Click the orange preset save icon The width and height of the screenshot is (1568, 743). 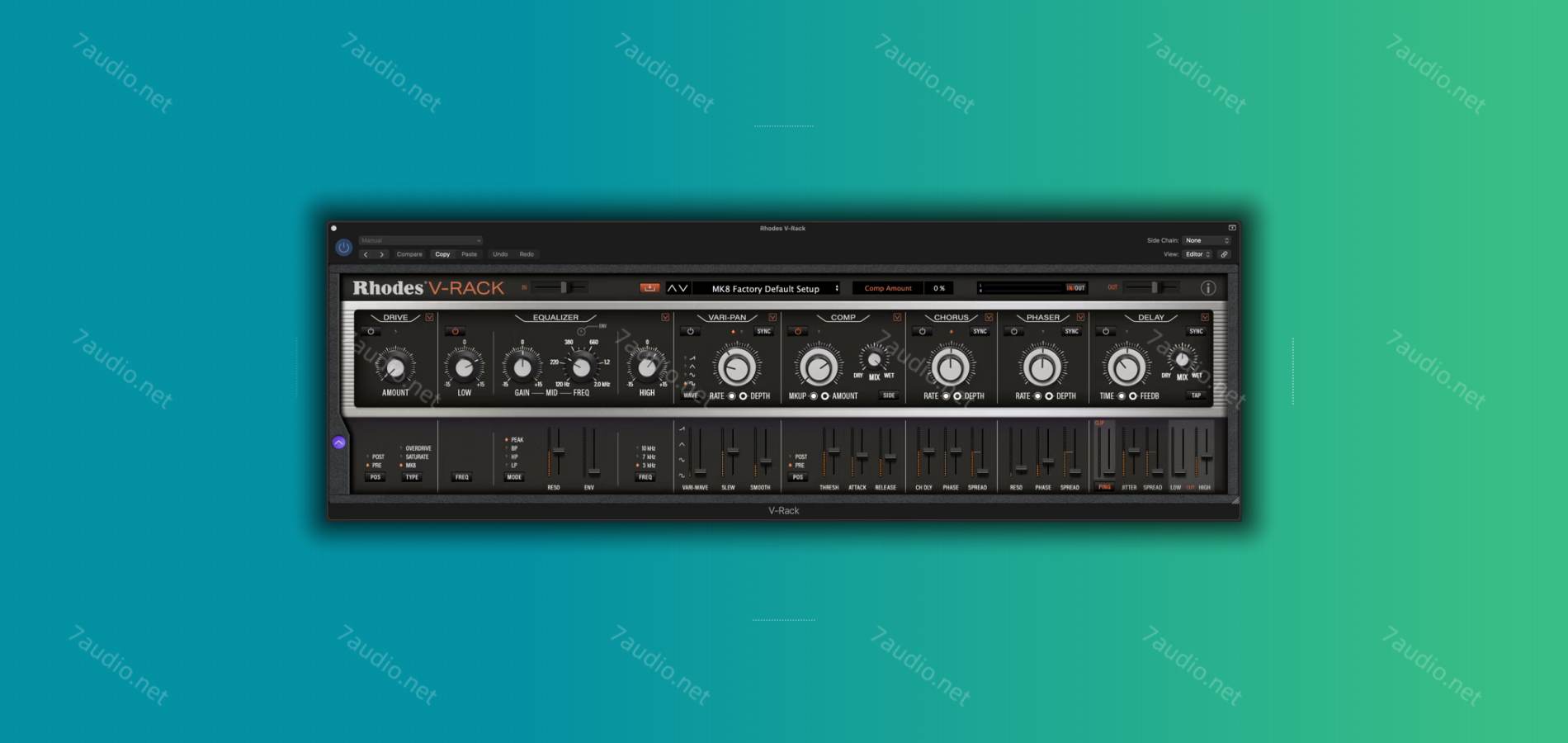click(x=649, y=288)
